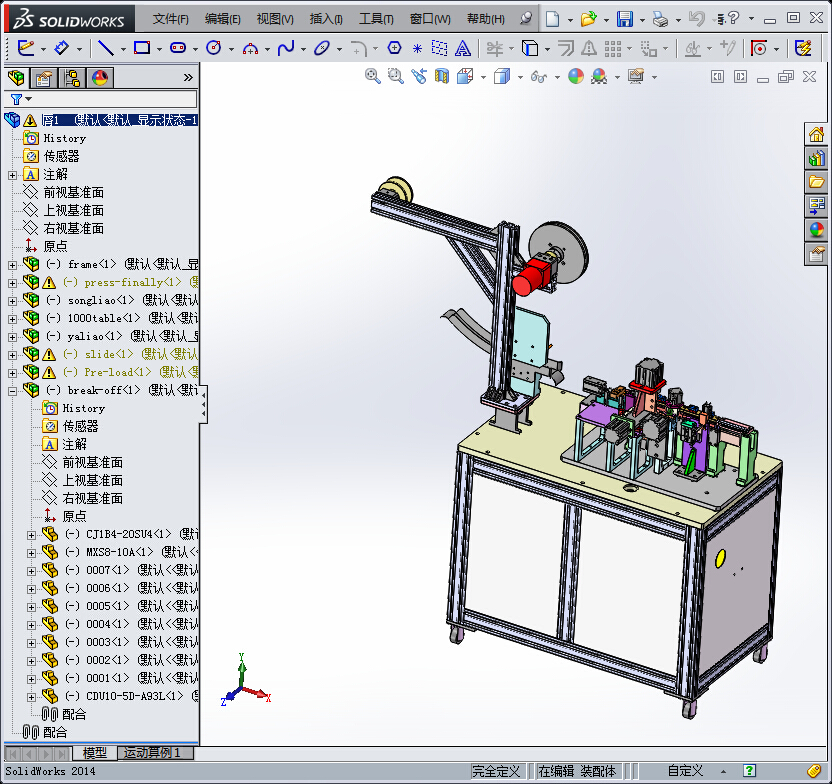Click the Zoom to Fit icon
832x784 pixels.
click(373, 76)
